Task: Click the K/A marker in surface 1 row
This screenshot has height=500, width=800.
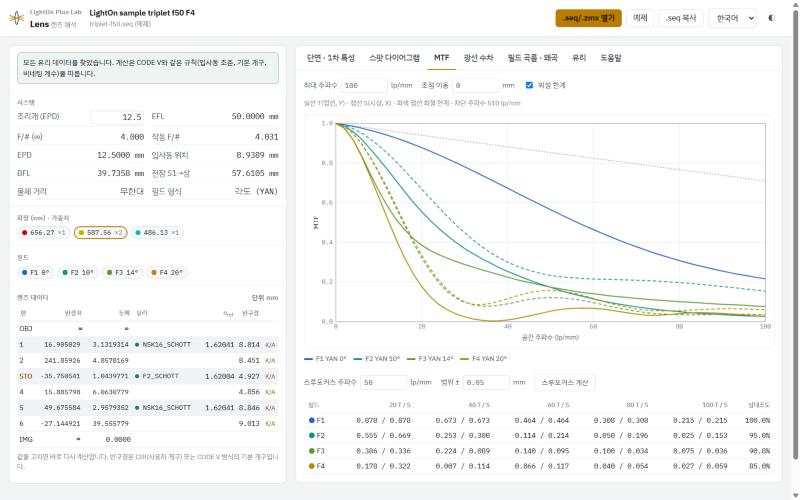Action: [270, 345]
